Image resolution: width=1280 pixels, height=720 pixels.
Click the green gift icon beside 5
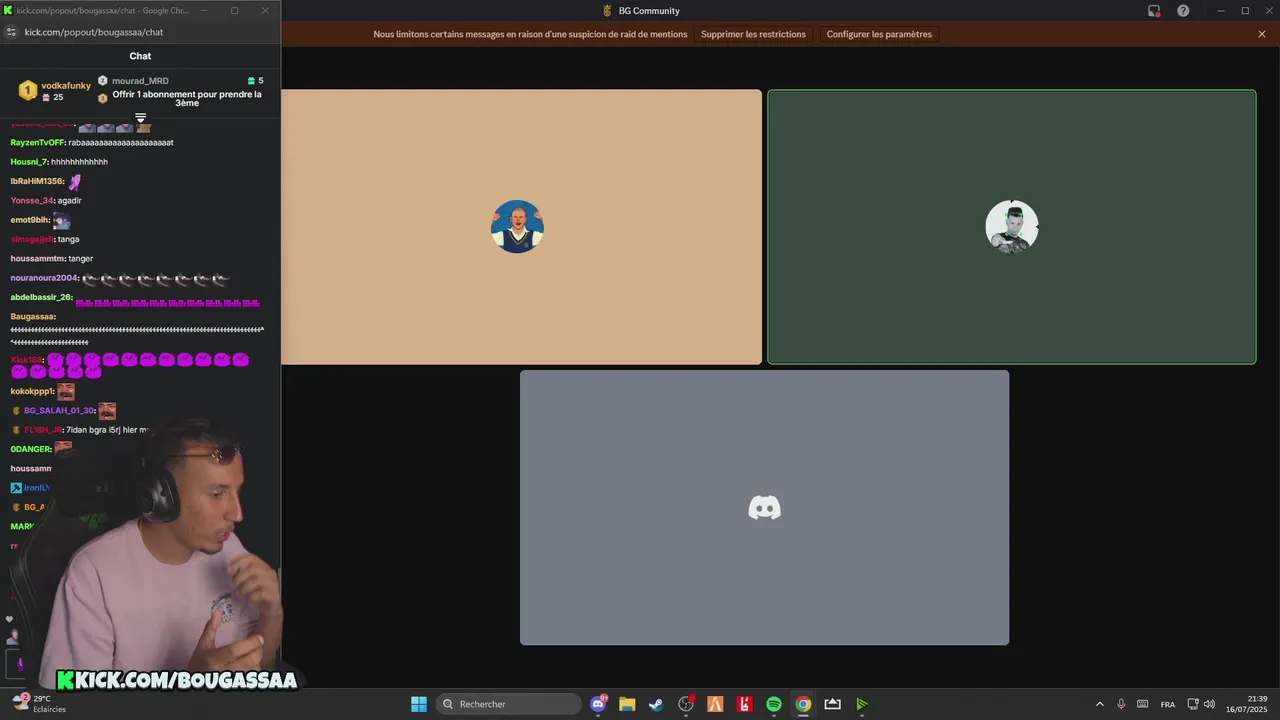(x=251, y=81)
